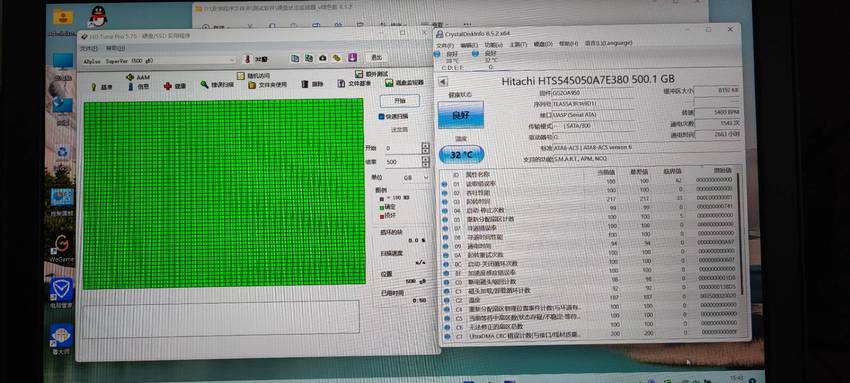Image resolution: width=850 pixels, height=383 pixels.
Task: Click the Start scan button
Action: tap(400, 101)
